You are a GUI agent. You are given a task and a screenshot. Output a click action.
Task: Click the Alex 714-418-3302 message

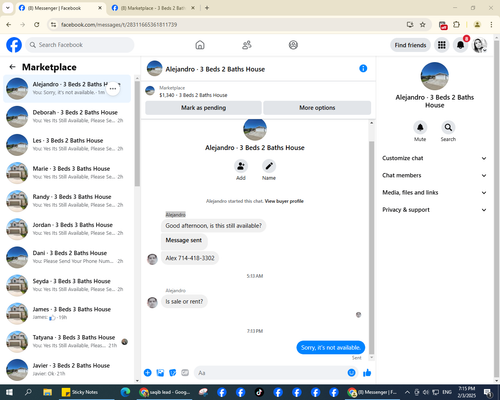pos(190,258)
